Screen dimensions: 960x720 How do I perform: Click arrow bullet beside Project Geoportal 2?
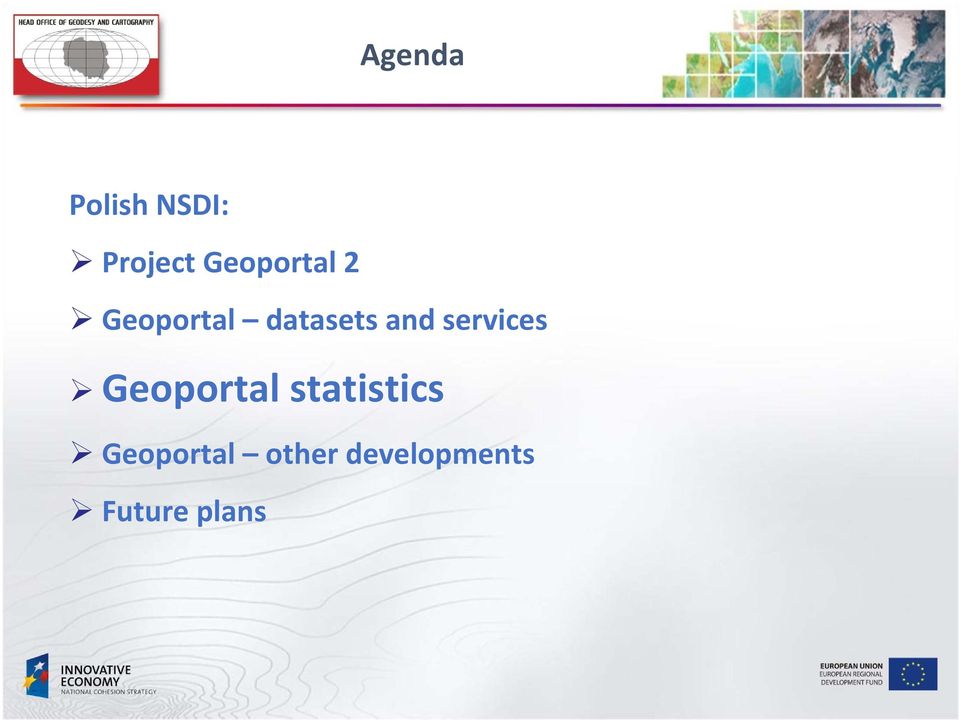[x=81, y=261]
